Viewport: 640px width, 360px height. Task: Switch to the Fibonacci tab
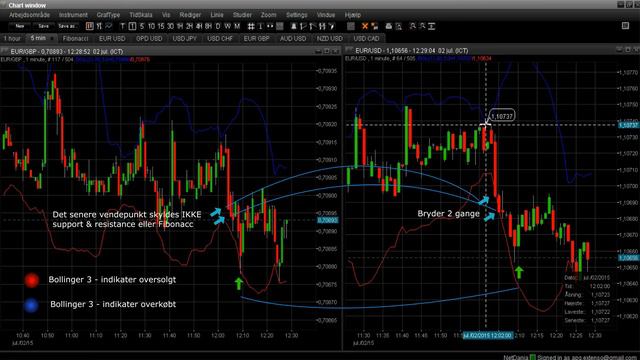[x=76, y=38]
